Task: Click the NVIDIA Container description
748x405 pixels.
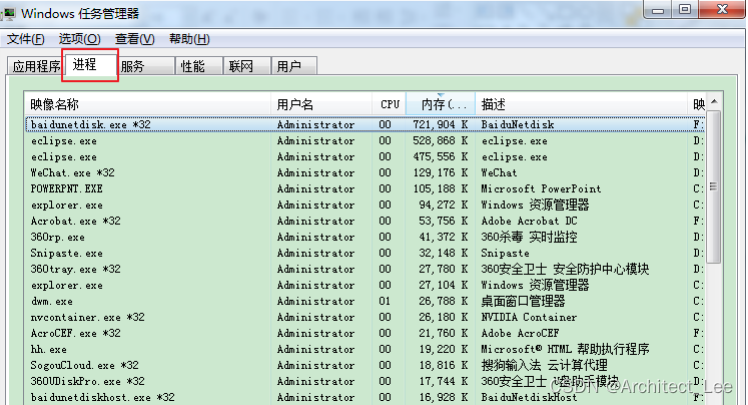Action: coord(529,317)
